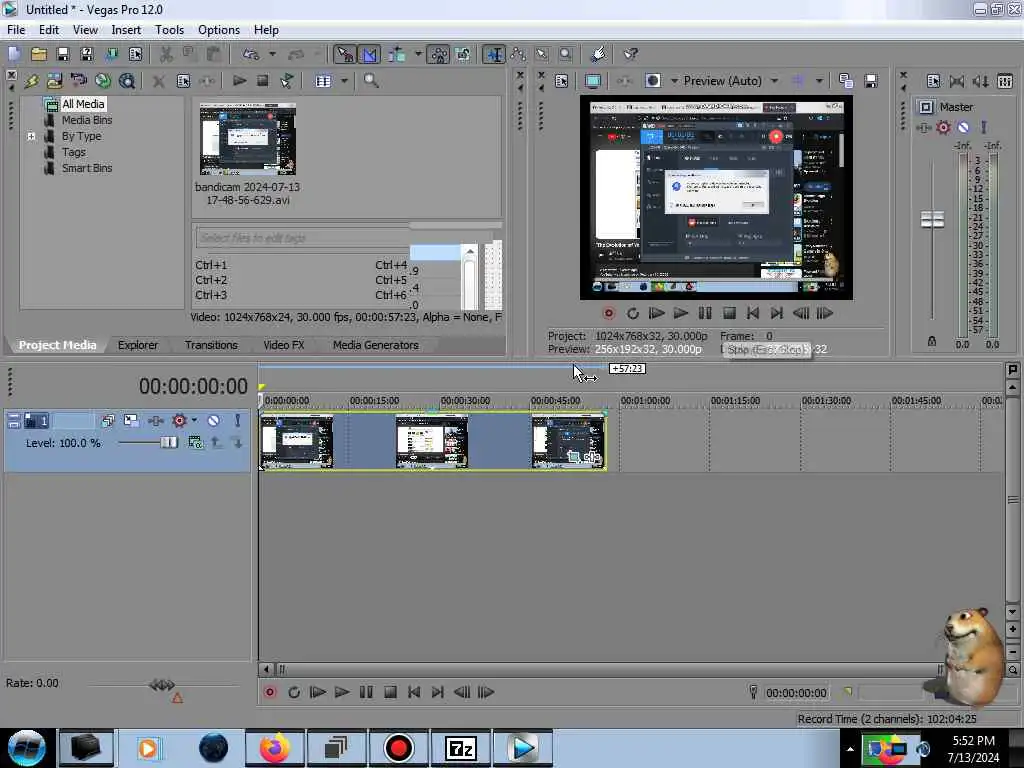Image resolution: width=1024 pixels, height=768 pixels.
Task: Select the bandicam 2024-07-13 media thumbnail
Action: [x=248, y=139]
